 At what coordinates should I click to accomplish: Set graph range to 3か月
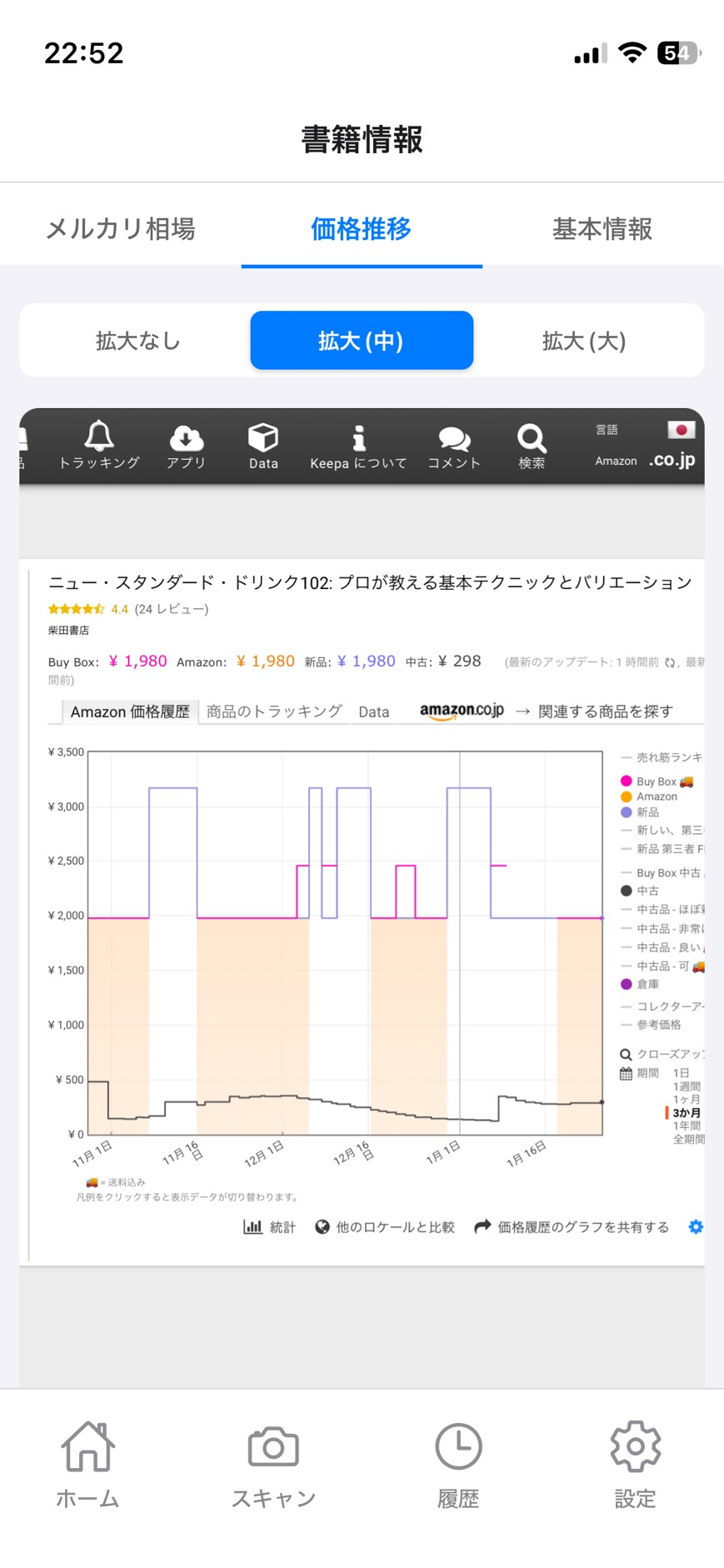pyautogui.click(x=687, y=1113)
